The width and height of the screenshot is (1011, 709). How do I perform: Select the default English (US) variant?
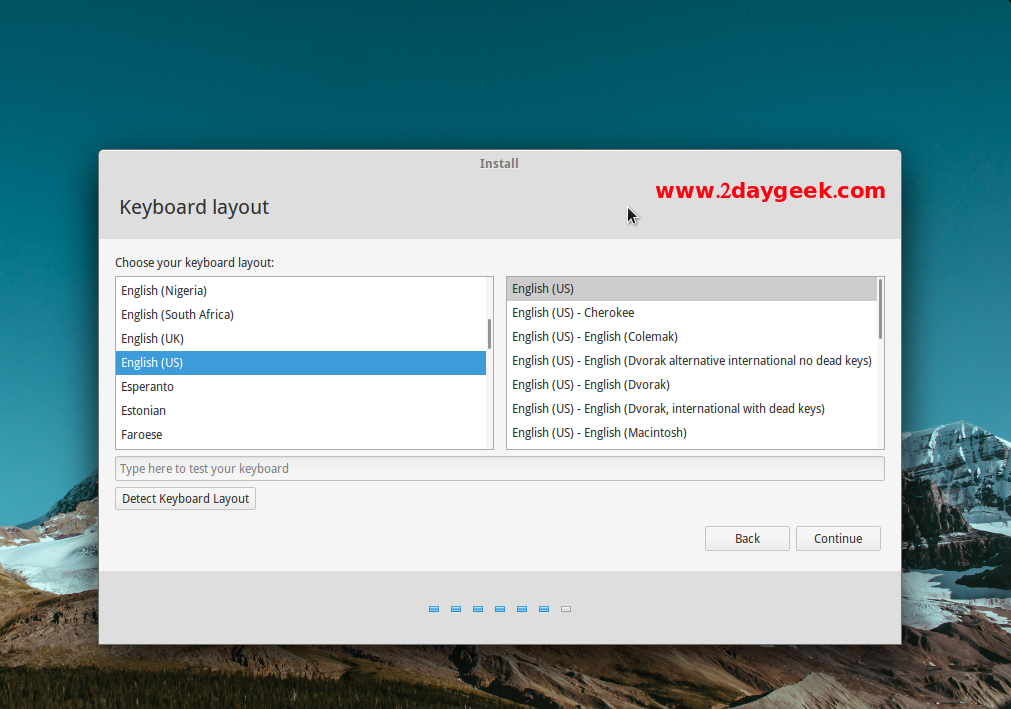[543, 288]
